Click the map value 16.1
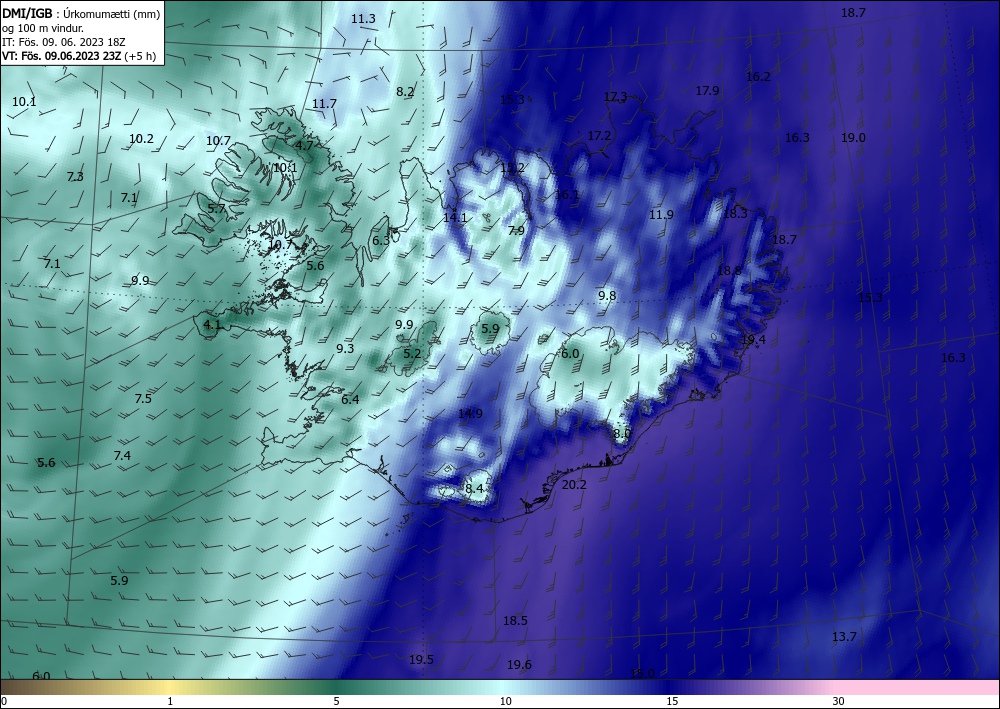Image resolution: width=1000 pixels, height=709 pixels. tap(568, 194)
